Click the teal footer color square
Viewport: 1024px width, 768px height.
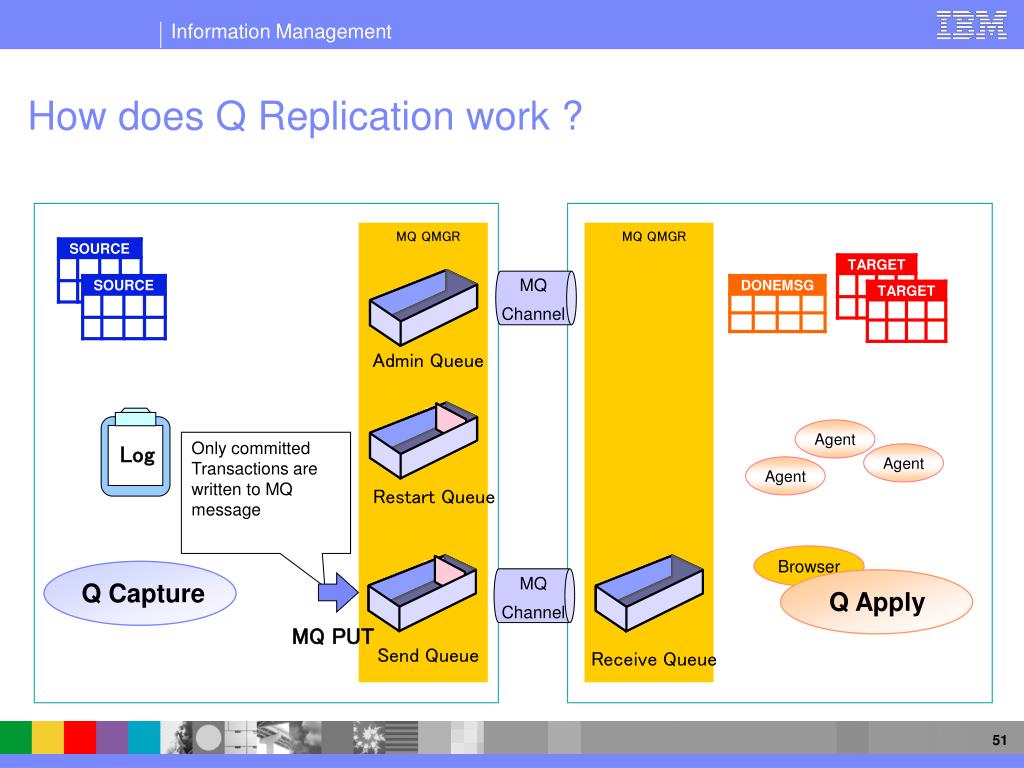tap(144, 737)
